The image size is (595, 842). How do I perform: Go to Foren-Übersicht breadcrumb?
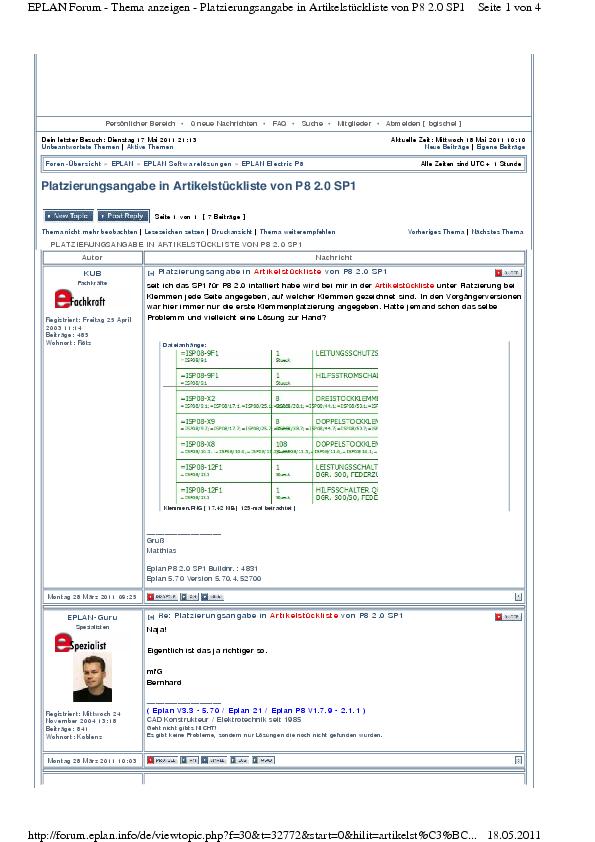pos(73,164)
